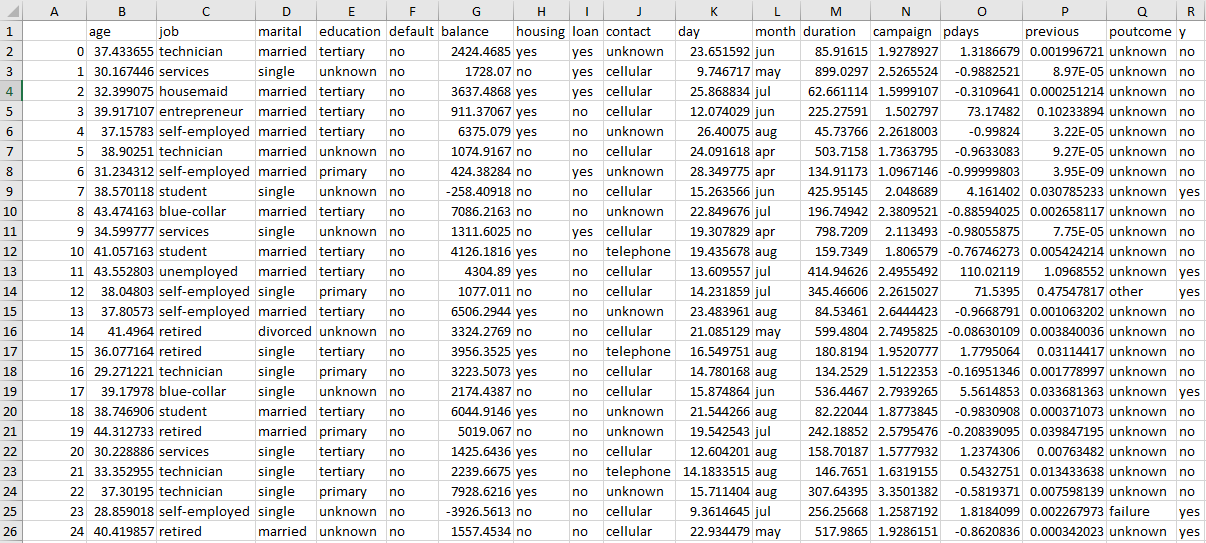
Task: Select the 'education' header cell
Action: (x=350, y=31)
